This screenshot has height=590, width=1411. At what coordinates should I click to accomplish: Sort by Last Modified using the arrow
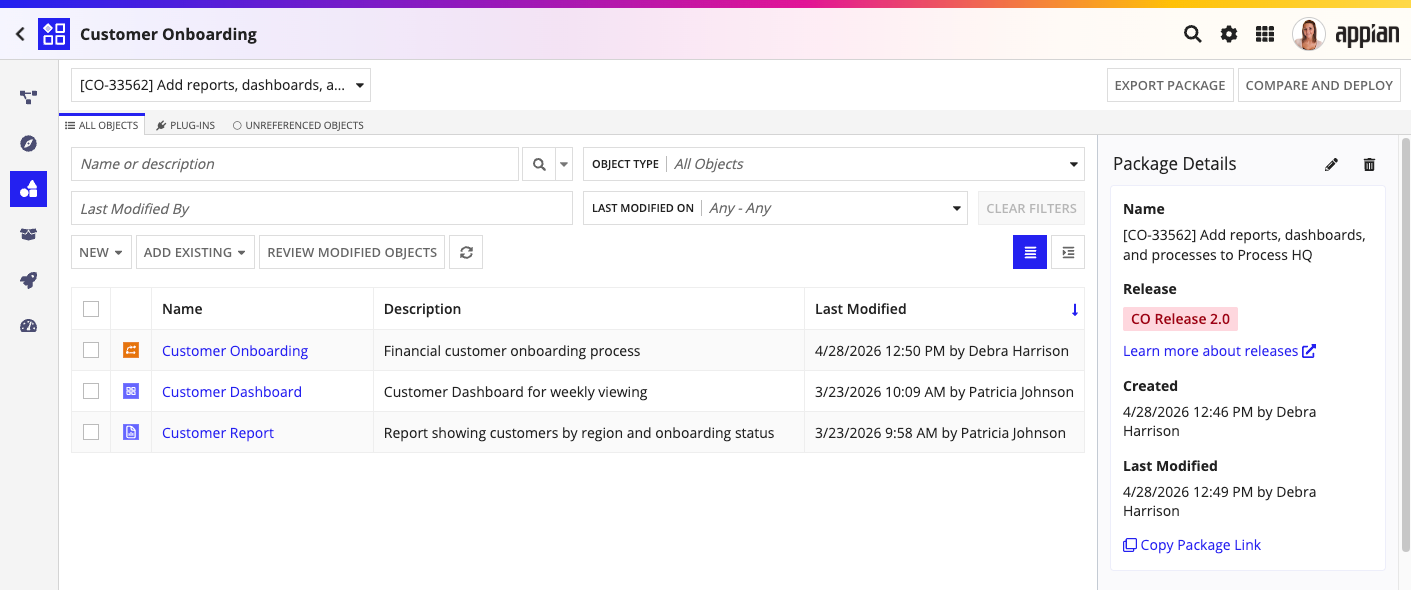(x=1075, y=309)
